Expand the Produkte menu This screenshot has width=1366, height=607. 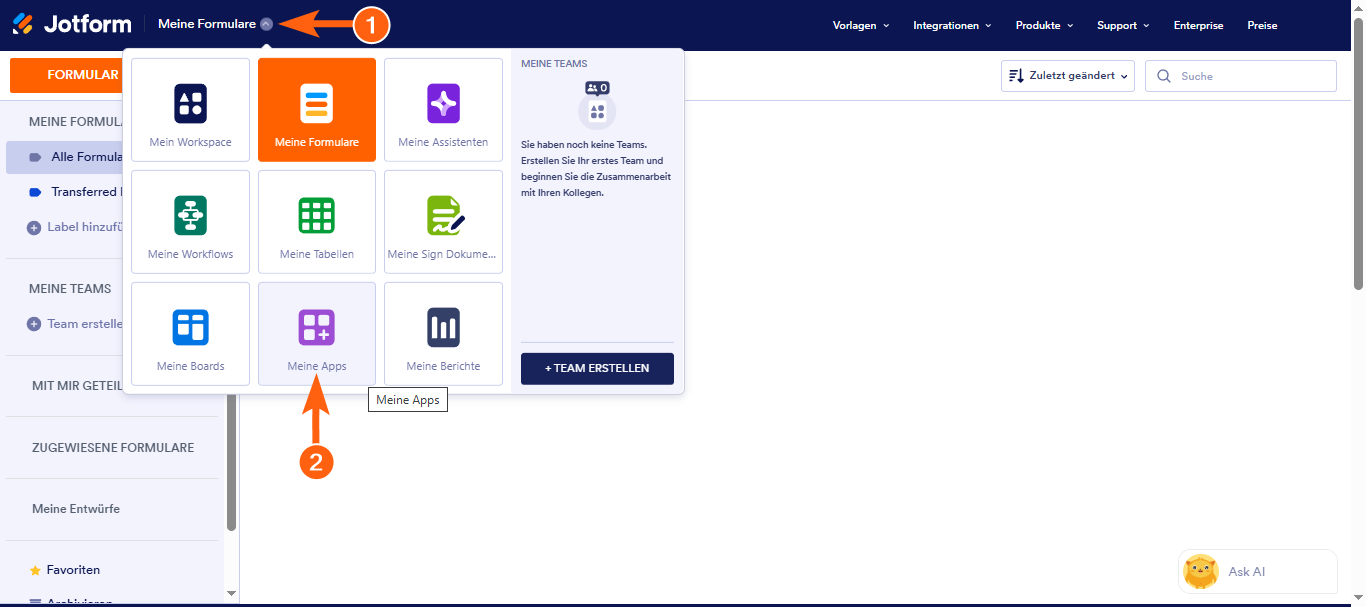pyautogui.click(x=1044, y=25)
